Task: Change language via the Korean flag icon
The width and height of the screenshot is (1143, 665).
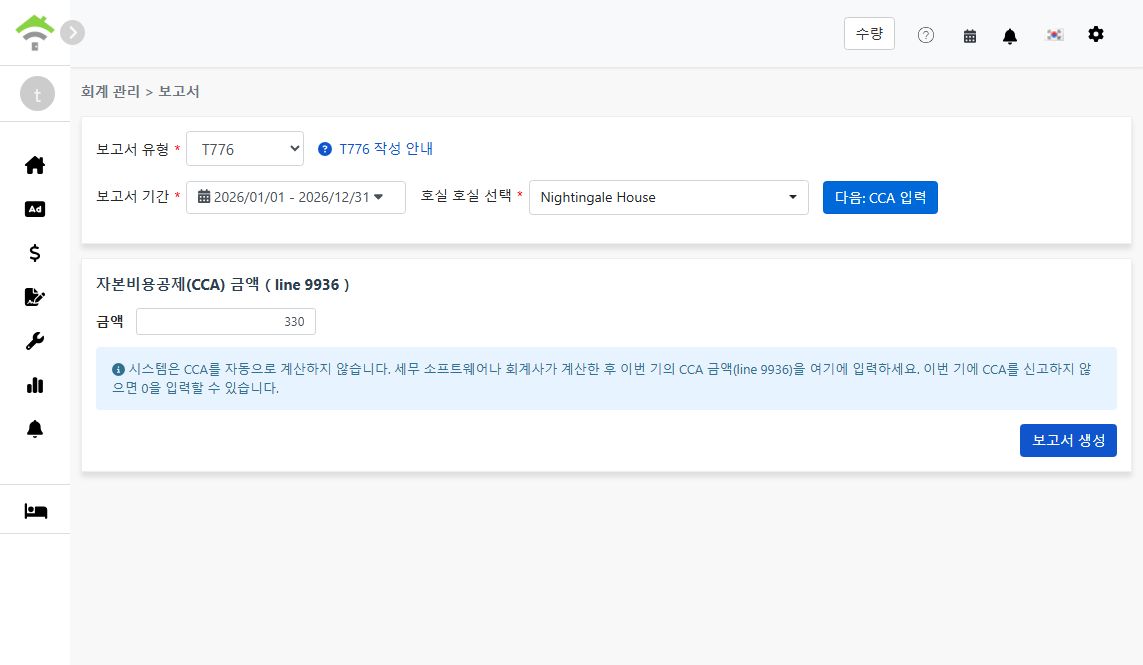Action: pyautogui.click(x=1055, y=35)
